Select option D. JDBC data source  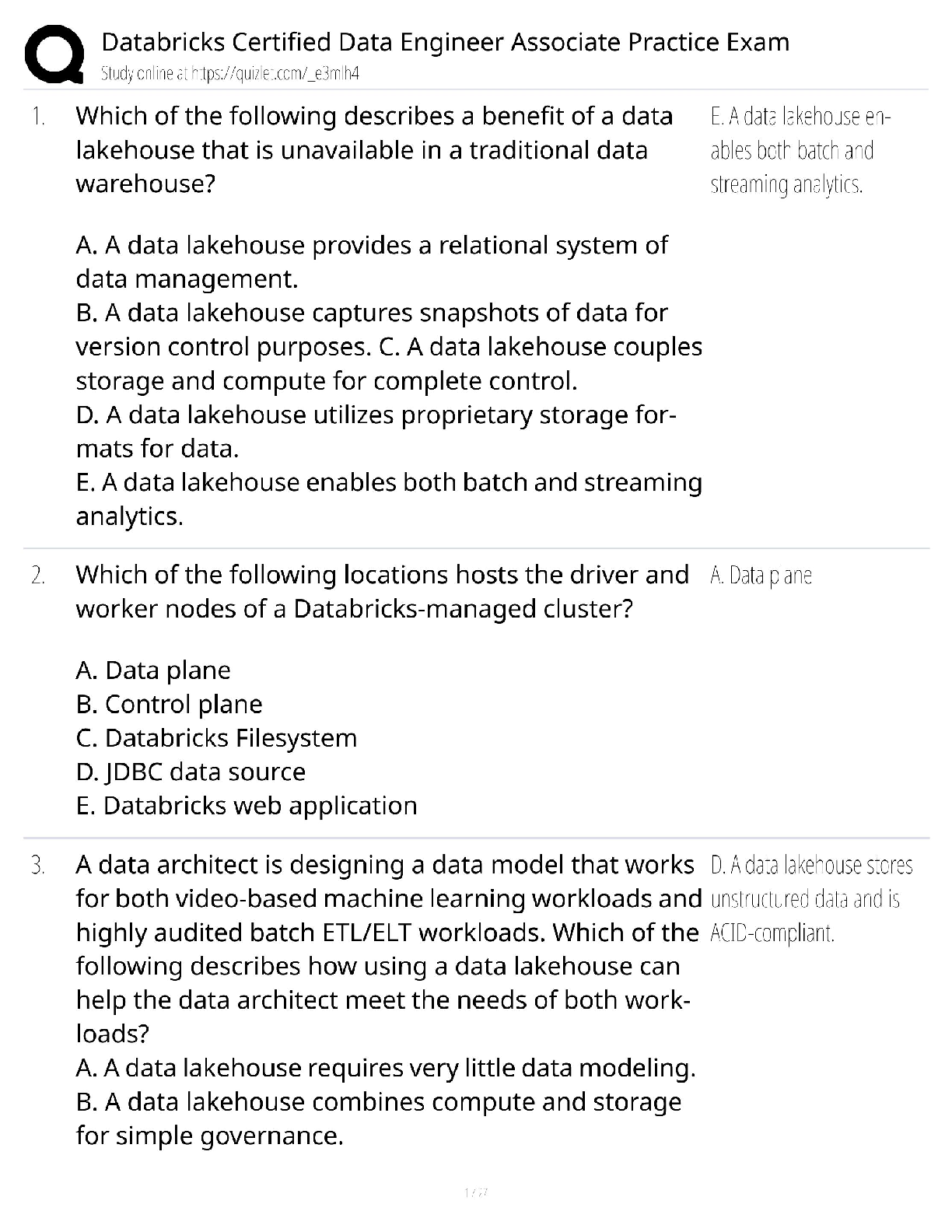pyautogui.click(x=191, y=772)
